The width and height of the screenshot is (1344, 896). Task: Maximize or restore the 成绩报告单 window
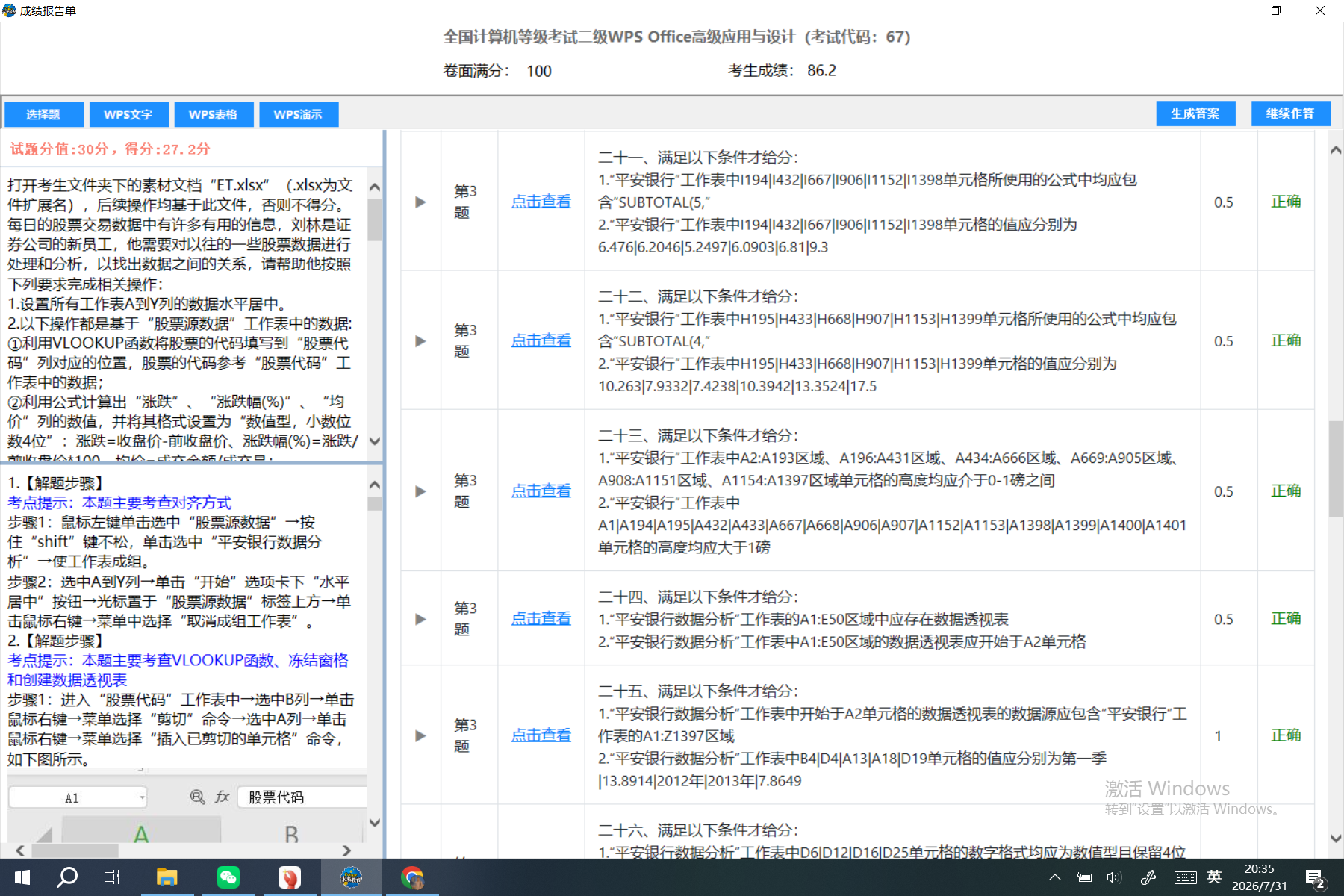pyautogui.click(x=1276, y=10)
